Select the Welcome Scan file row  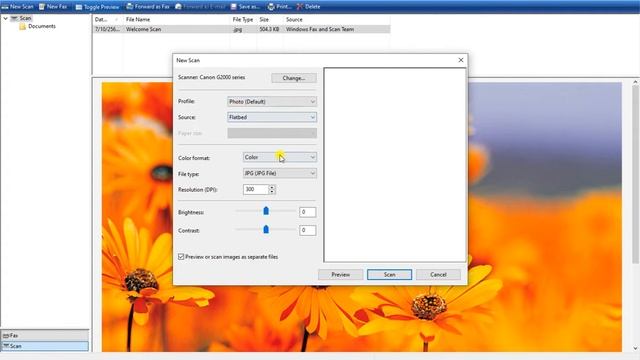[x=242, y=29]
